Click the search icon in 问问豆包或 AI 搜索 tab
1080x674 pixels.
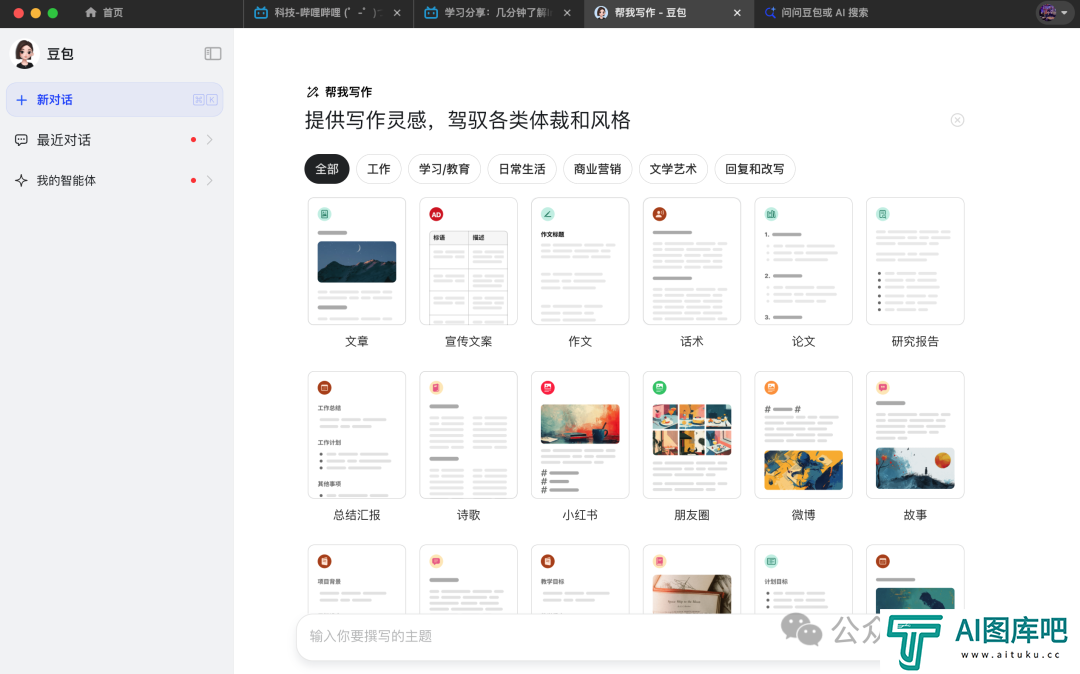pos(770,12)
